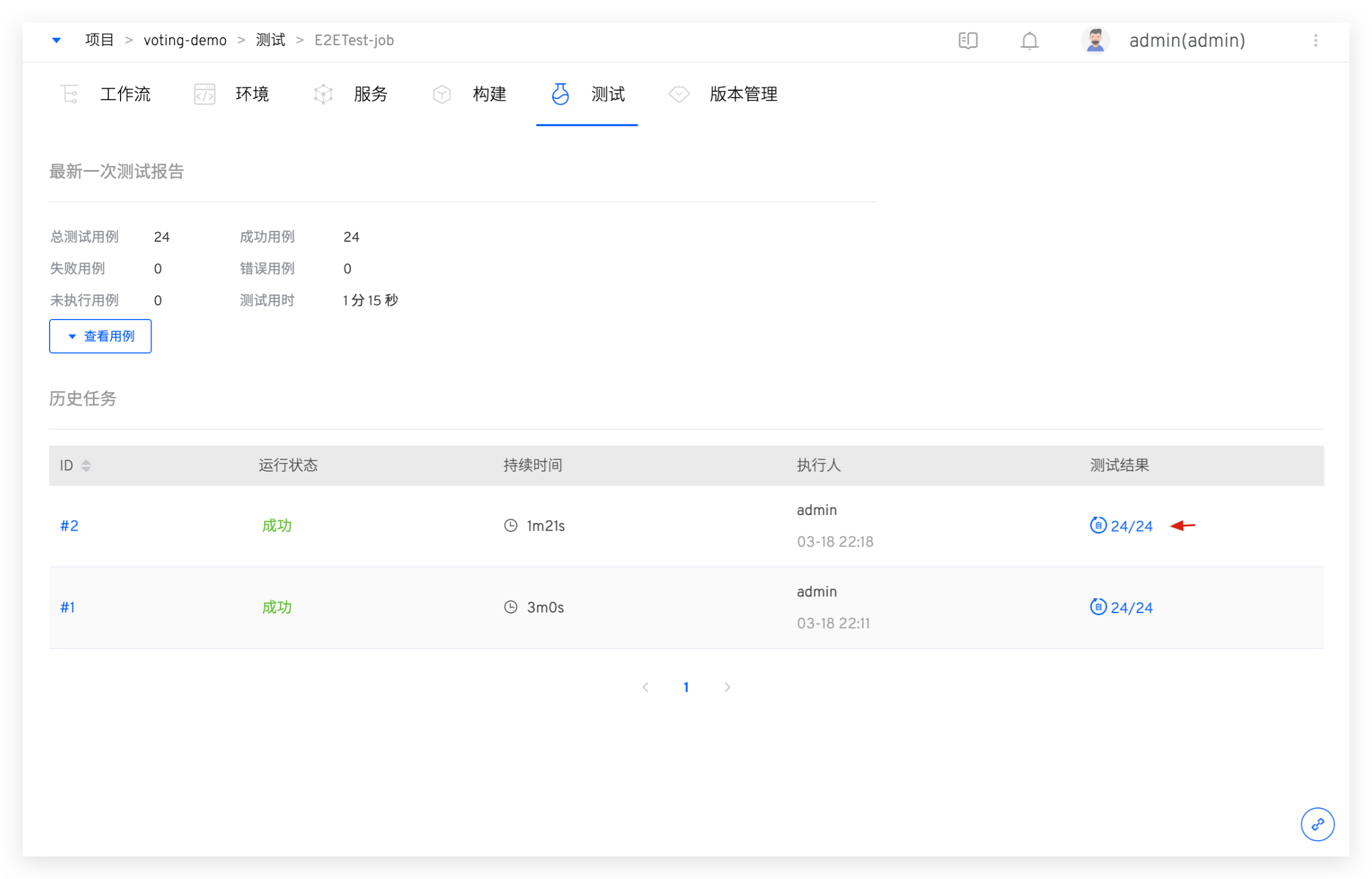Click the test result gauge icon on task #2
Image resolution: width=1372 pixels, height=879 pixels.
click(x=1098, y=526)
